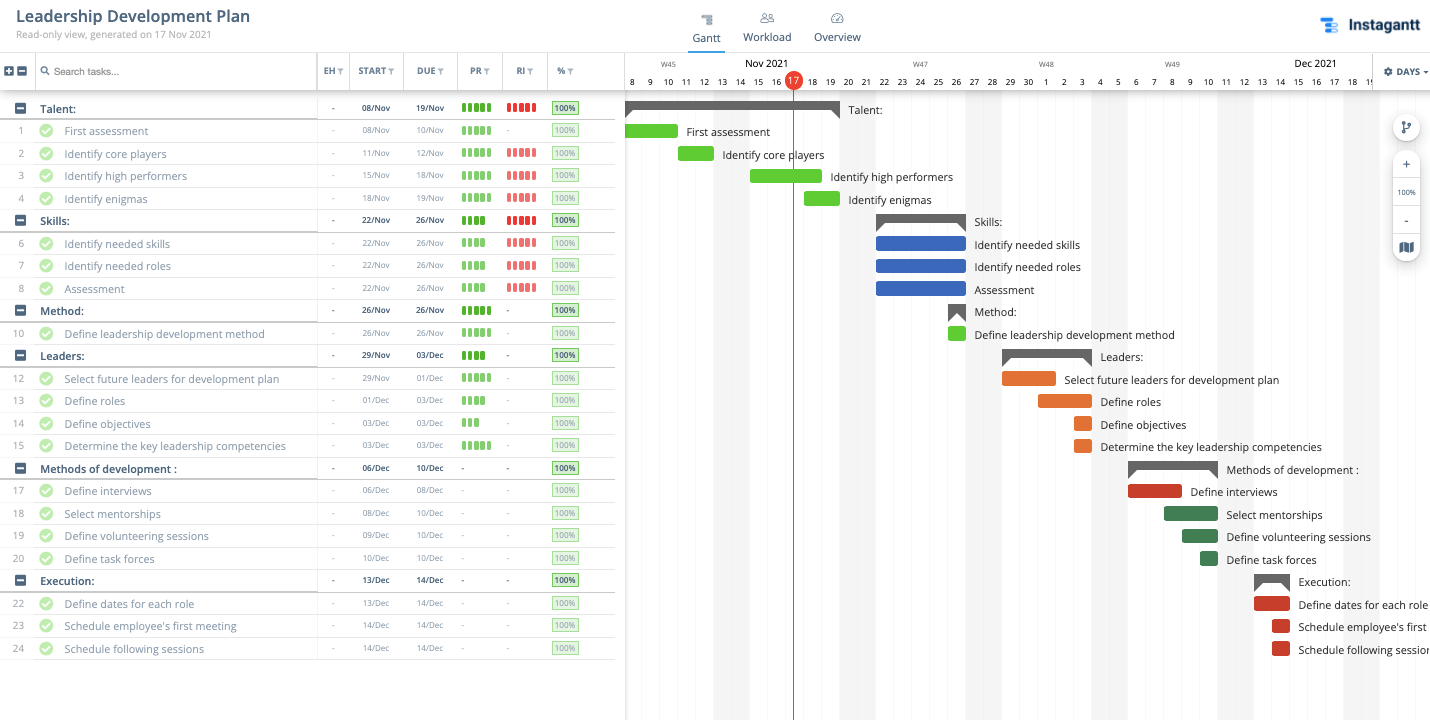Toggle completion check for First assessment
The image size is (1430, 720).
coord(46,131)
